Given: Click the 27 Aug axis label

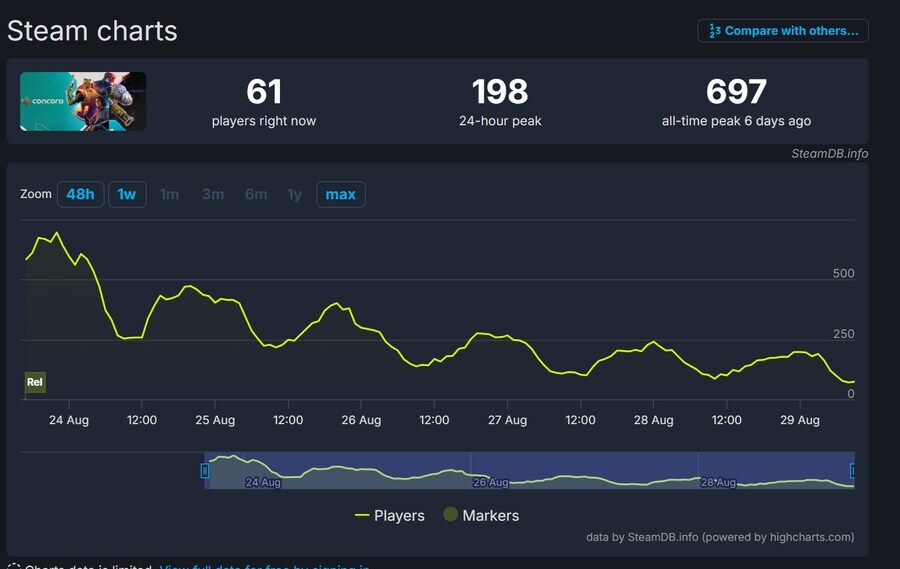Looking at the screenshot, I should pyautogui.click(x=507, y=420).
